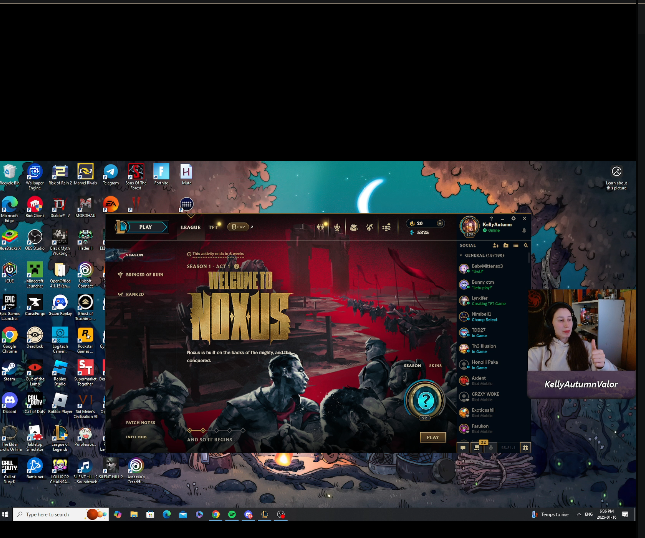Open Roblox Player desktop shortcut
Screen dimensions: 645x538
[60, 403]
